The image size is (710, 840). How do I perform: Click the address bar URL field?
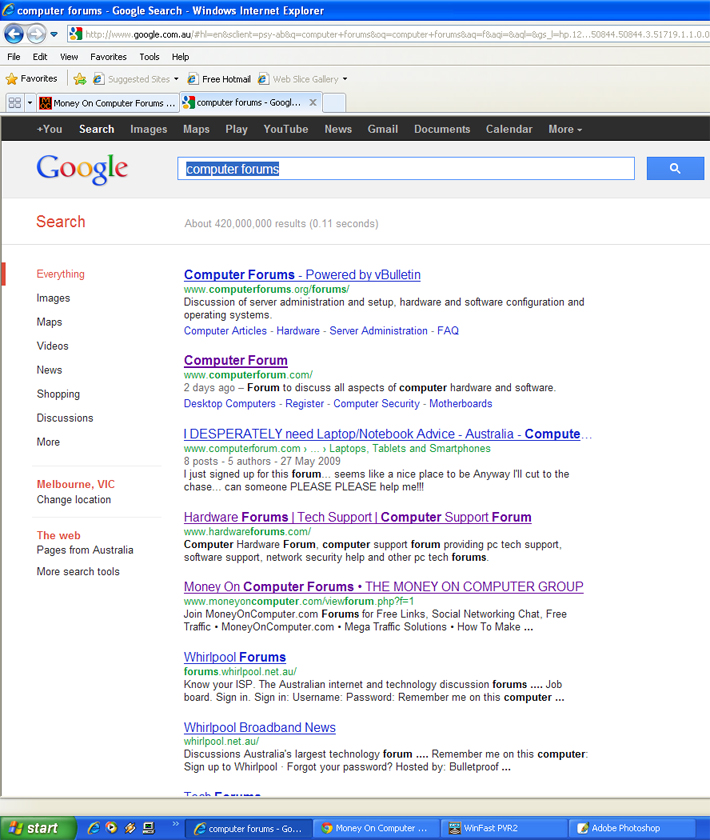388,34
